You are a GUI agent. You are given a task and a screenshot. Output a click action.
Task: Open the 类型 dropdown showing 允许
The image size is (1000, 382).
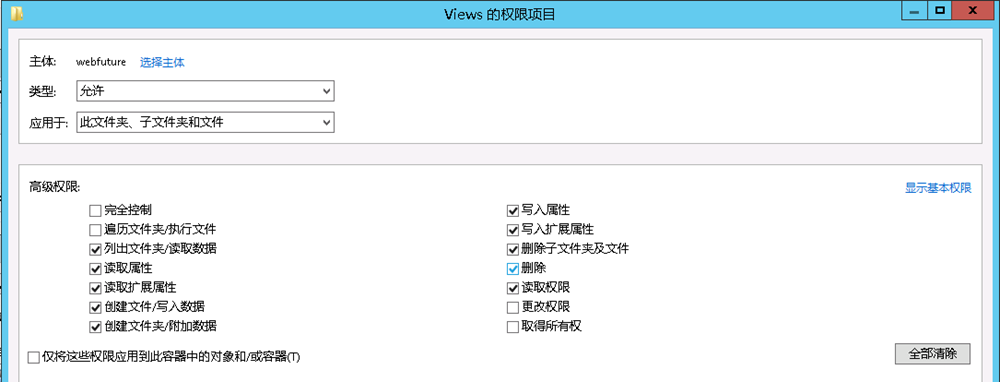[x=205, y=91]
